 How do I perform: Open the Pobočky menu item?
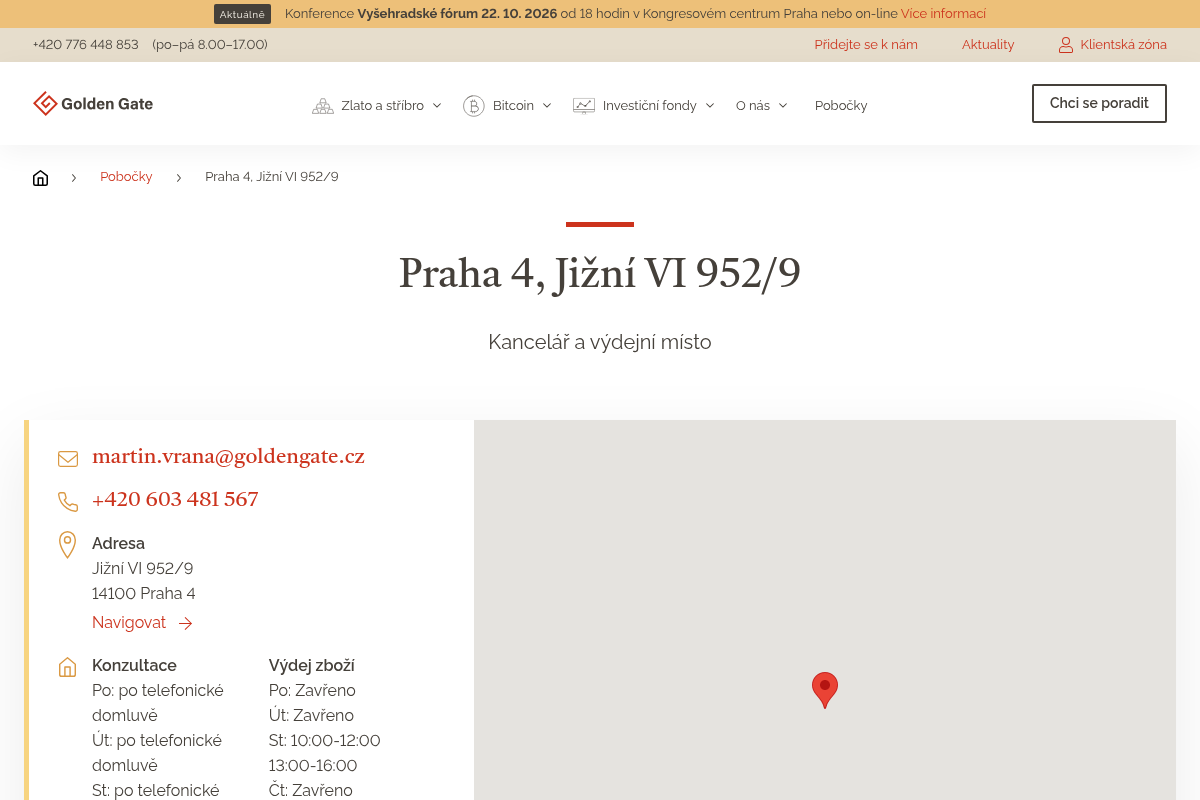tap(841, 105)
